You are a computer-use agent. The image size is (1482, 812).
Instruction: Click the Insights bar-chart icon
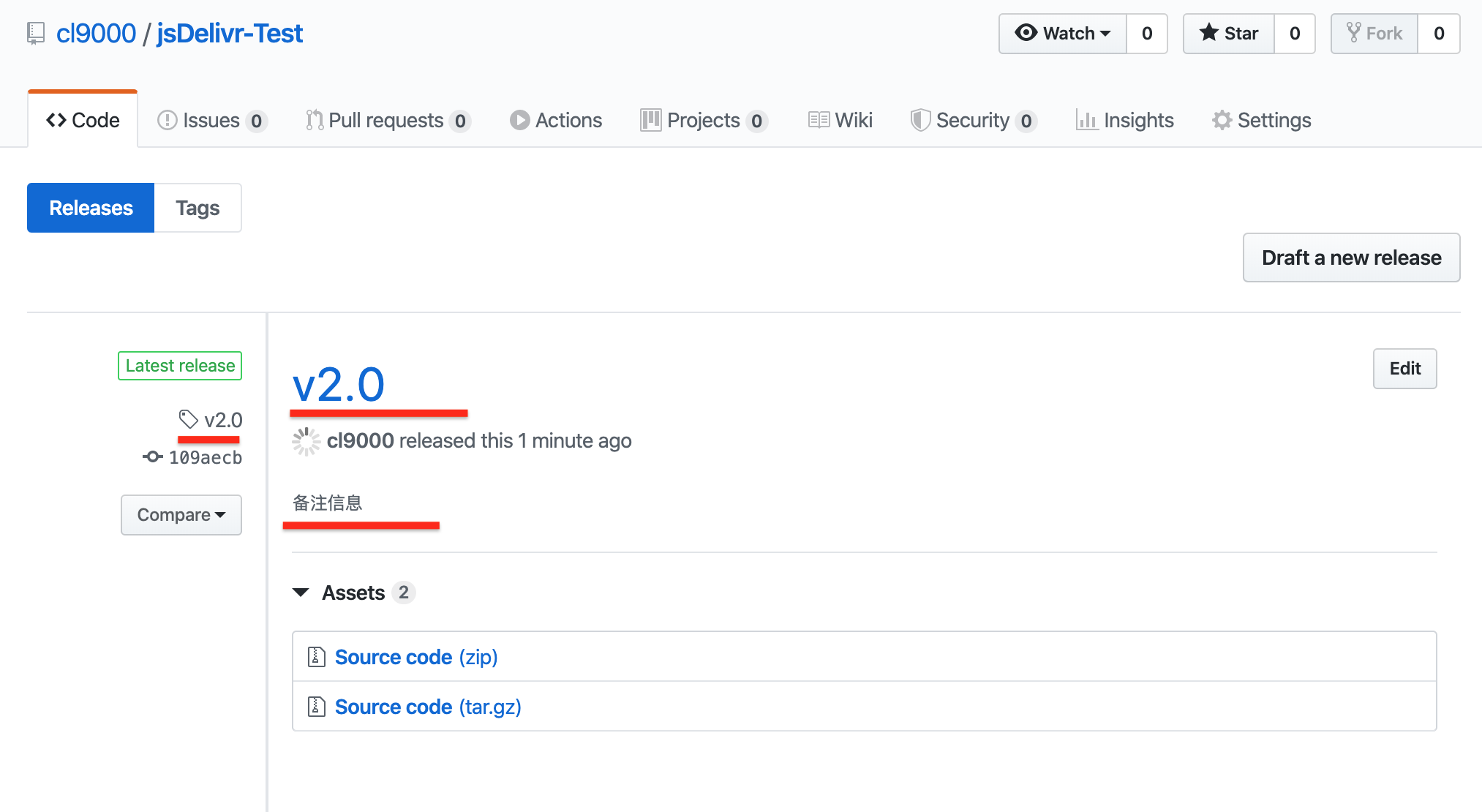(x=1086, y=120)
